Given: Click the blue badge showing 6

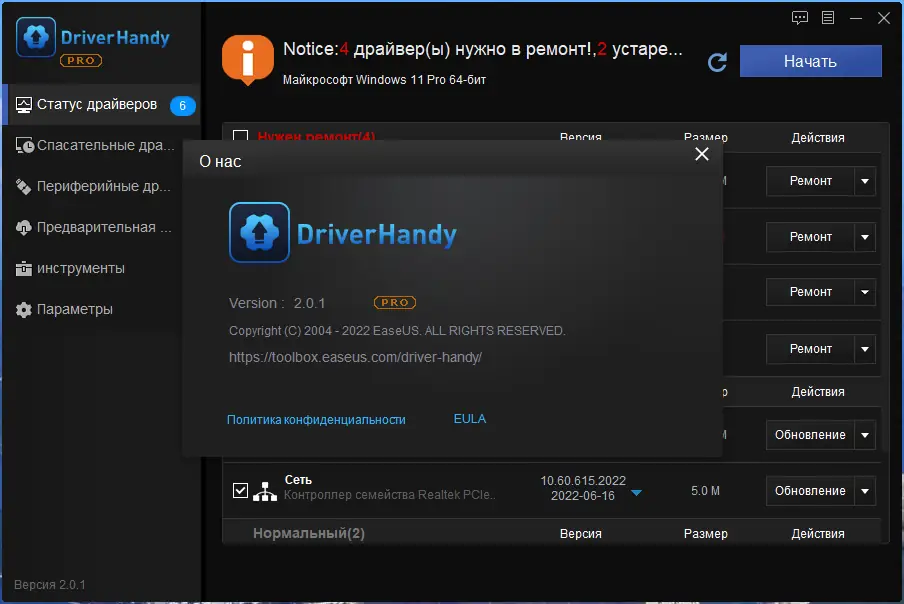Looking at the screenshot, I should pyautogui.click(x=183, y=105).
